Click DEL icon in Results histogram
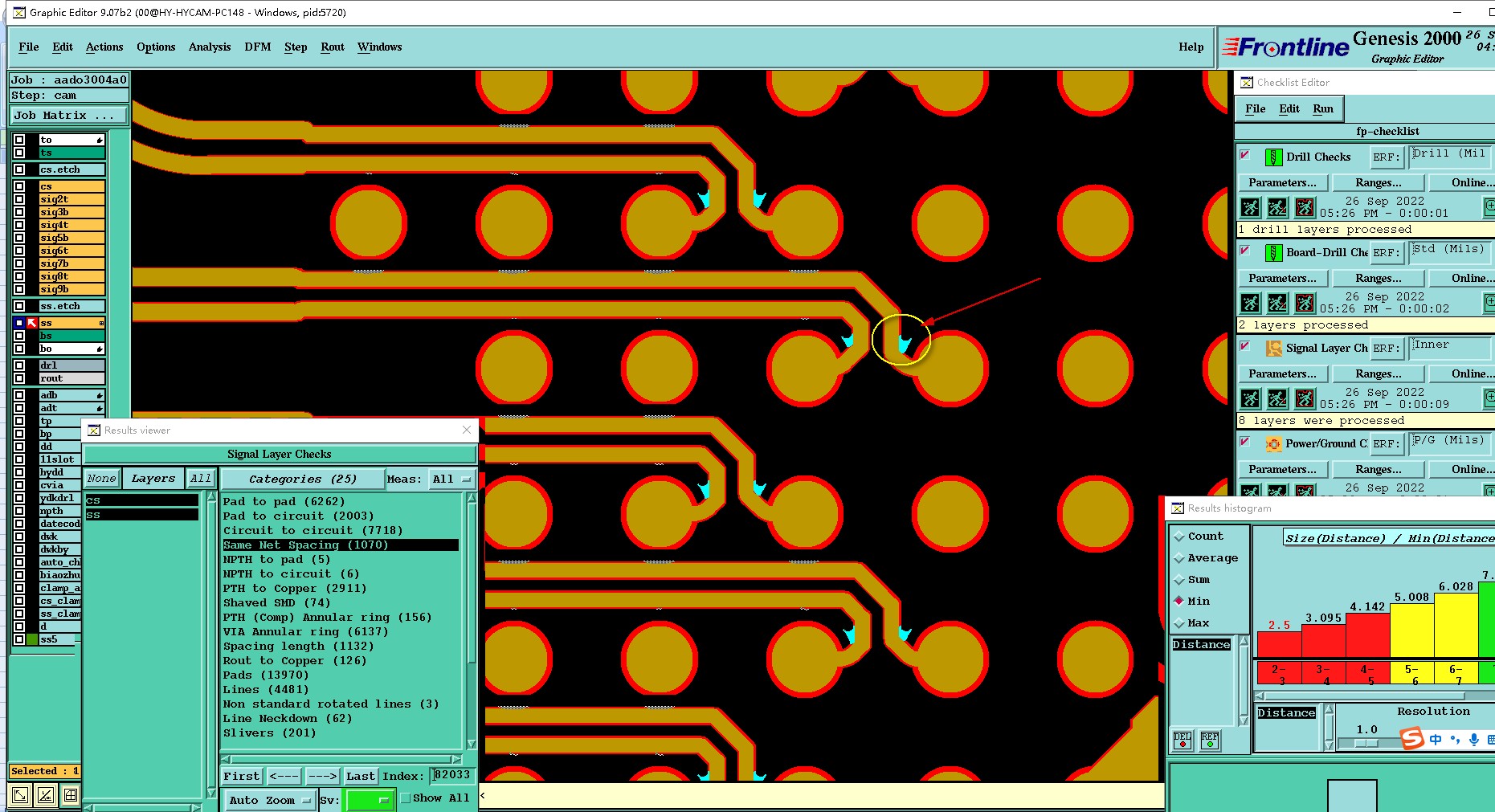 (x=1183, y=741)
